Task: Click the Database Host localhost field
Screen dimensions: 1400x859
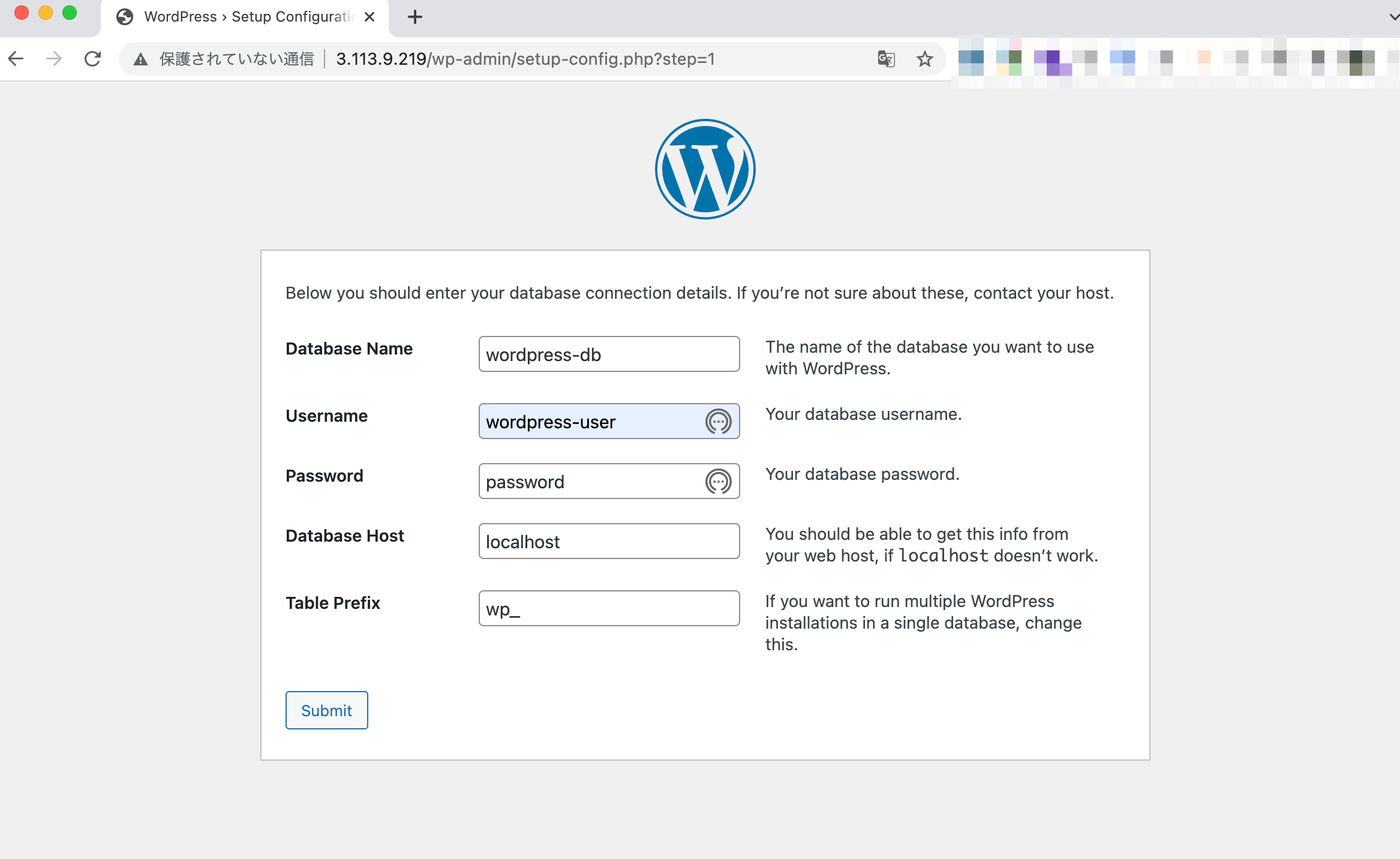Action: [x=608, y=541]
